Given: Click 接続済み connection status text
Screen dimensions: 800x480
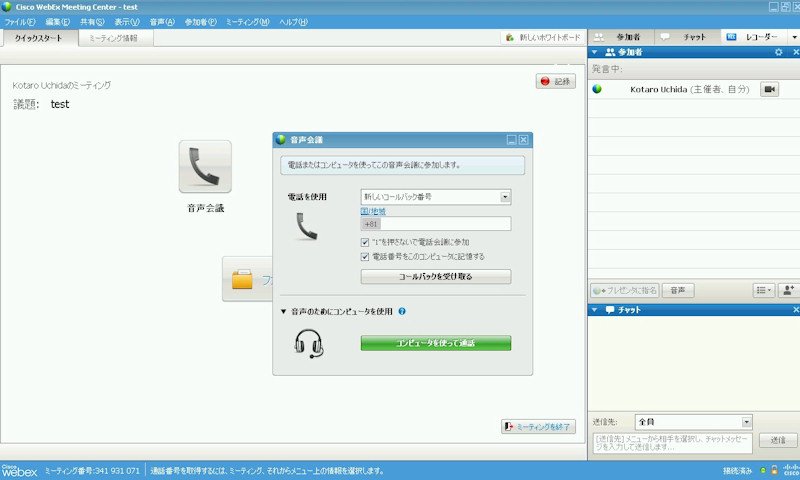Looking at the screenshot, I should point(737,471).
